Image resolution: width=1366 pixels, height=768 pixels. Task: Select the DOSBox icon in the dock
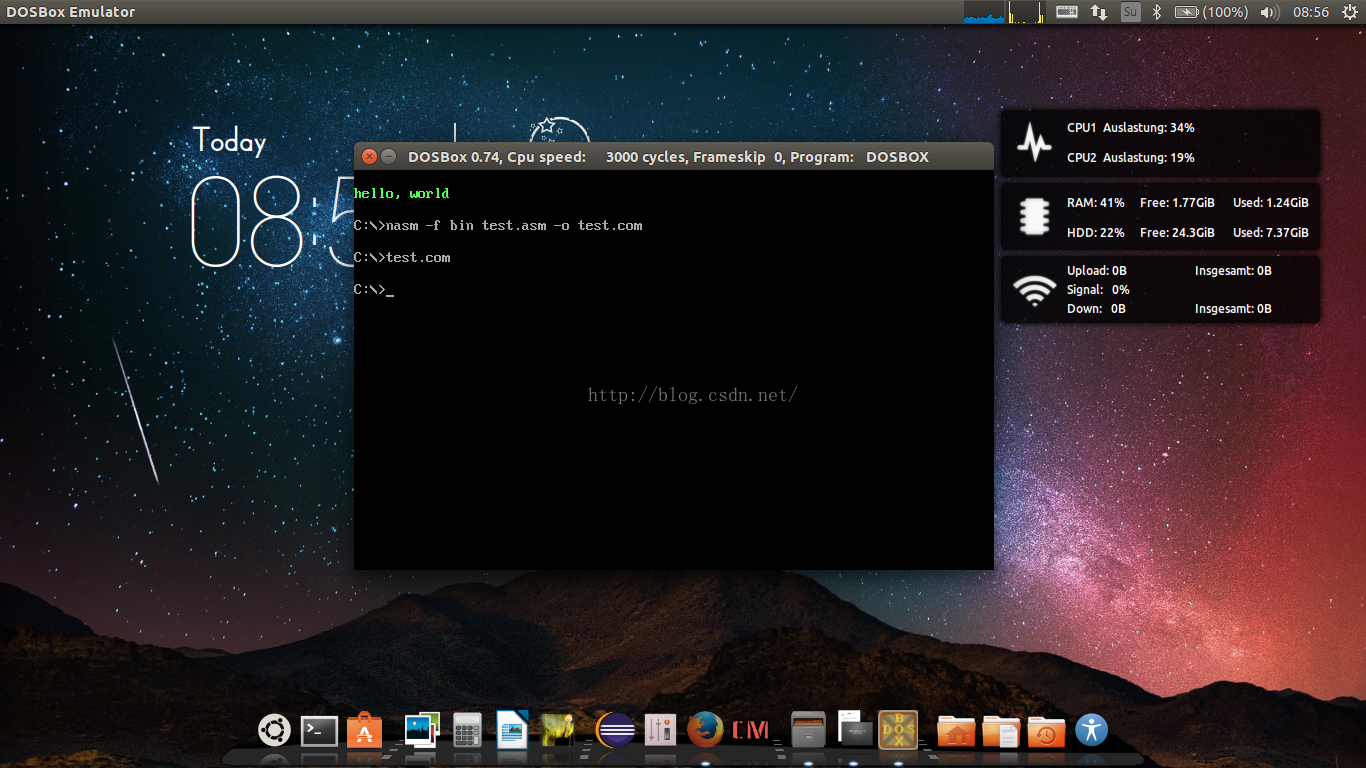898,730
